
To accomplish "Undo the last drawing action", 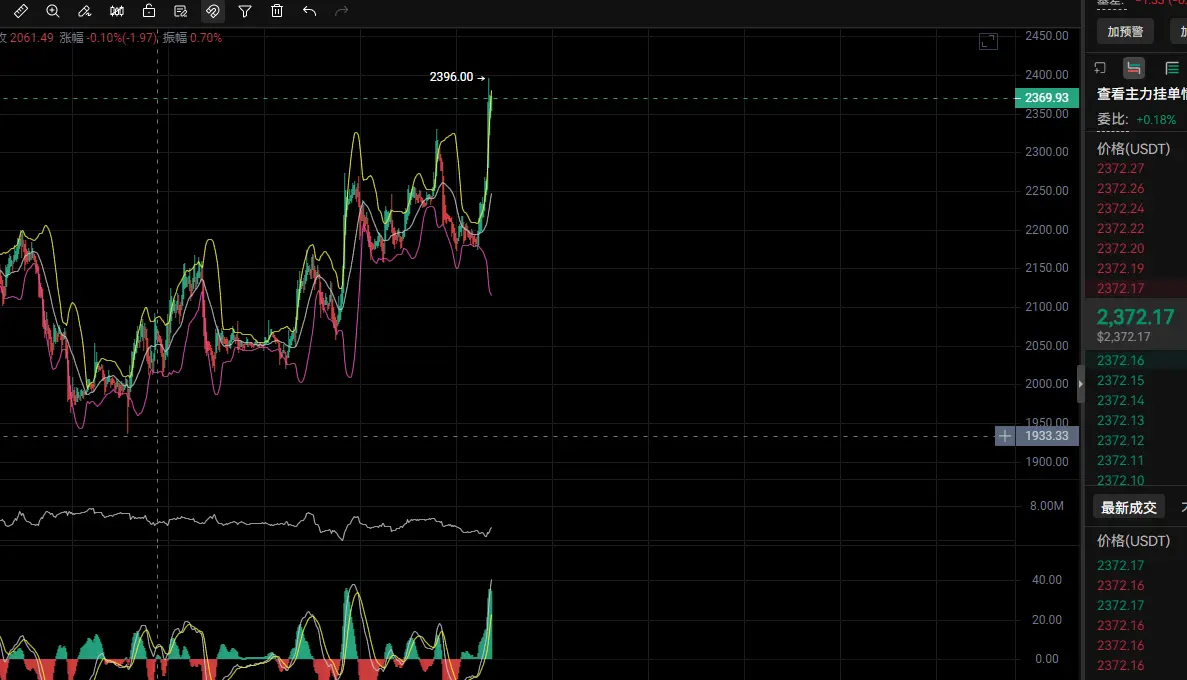I will pyautogui.click(x=309, y=11).
